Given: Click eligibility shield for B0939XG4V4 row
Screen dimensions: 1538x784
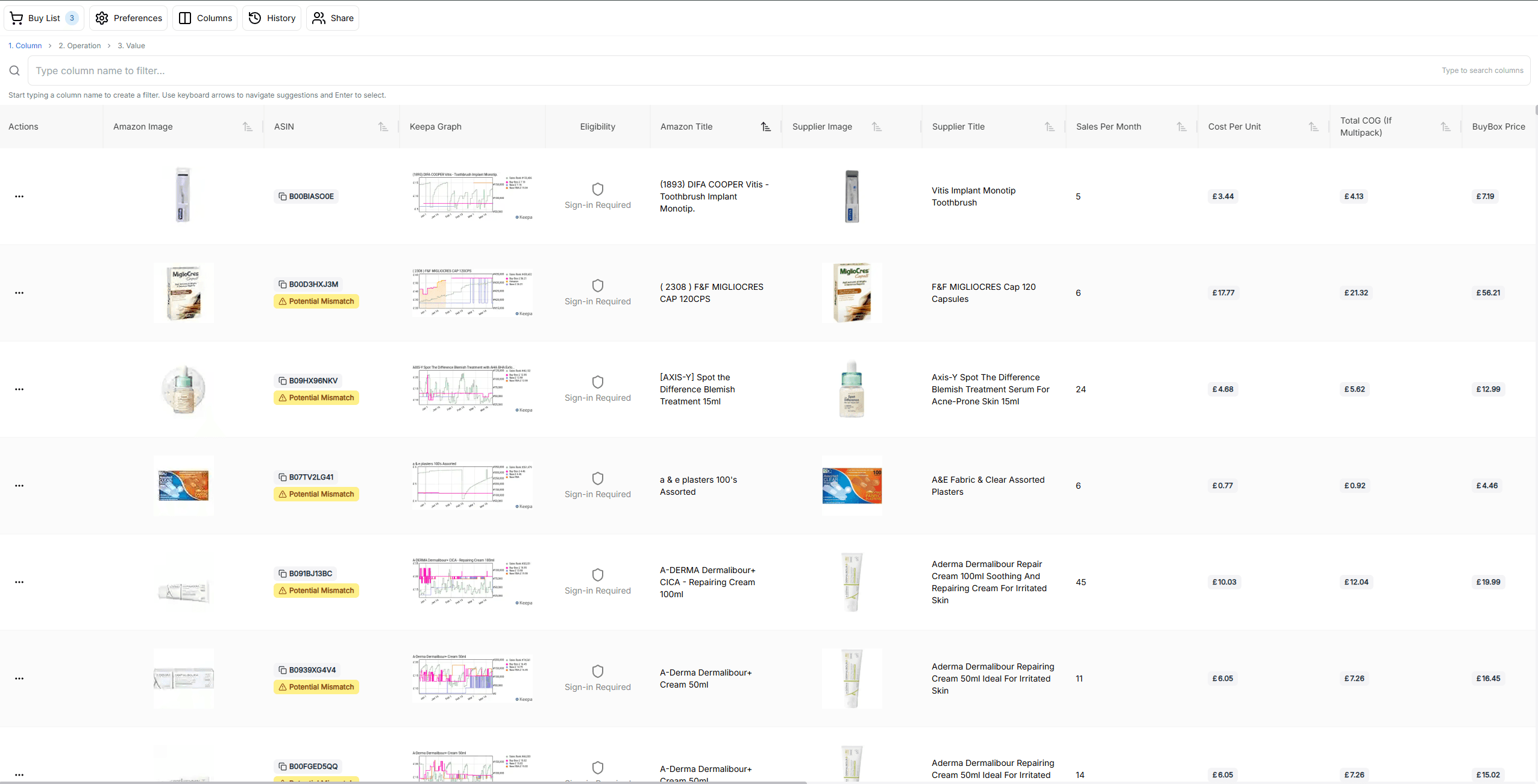Looking at the screenshot, I should pos(598,671).
